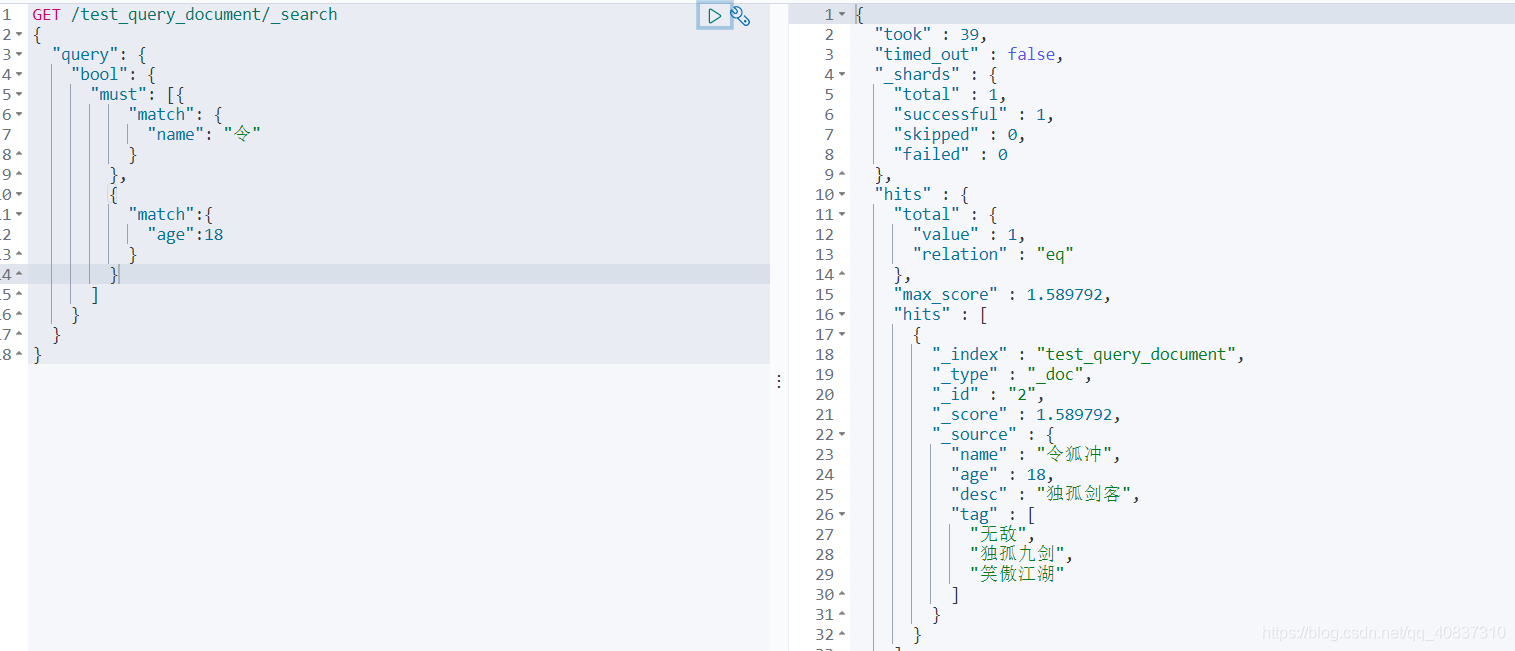
Task: Click "name" : "令狐冲" in response
Action: 1036,454
